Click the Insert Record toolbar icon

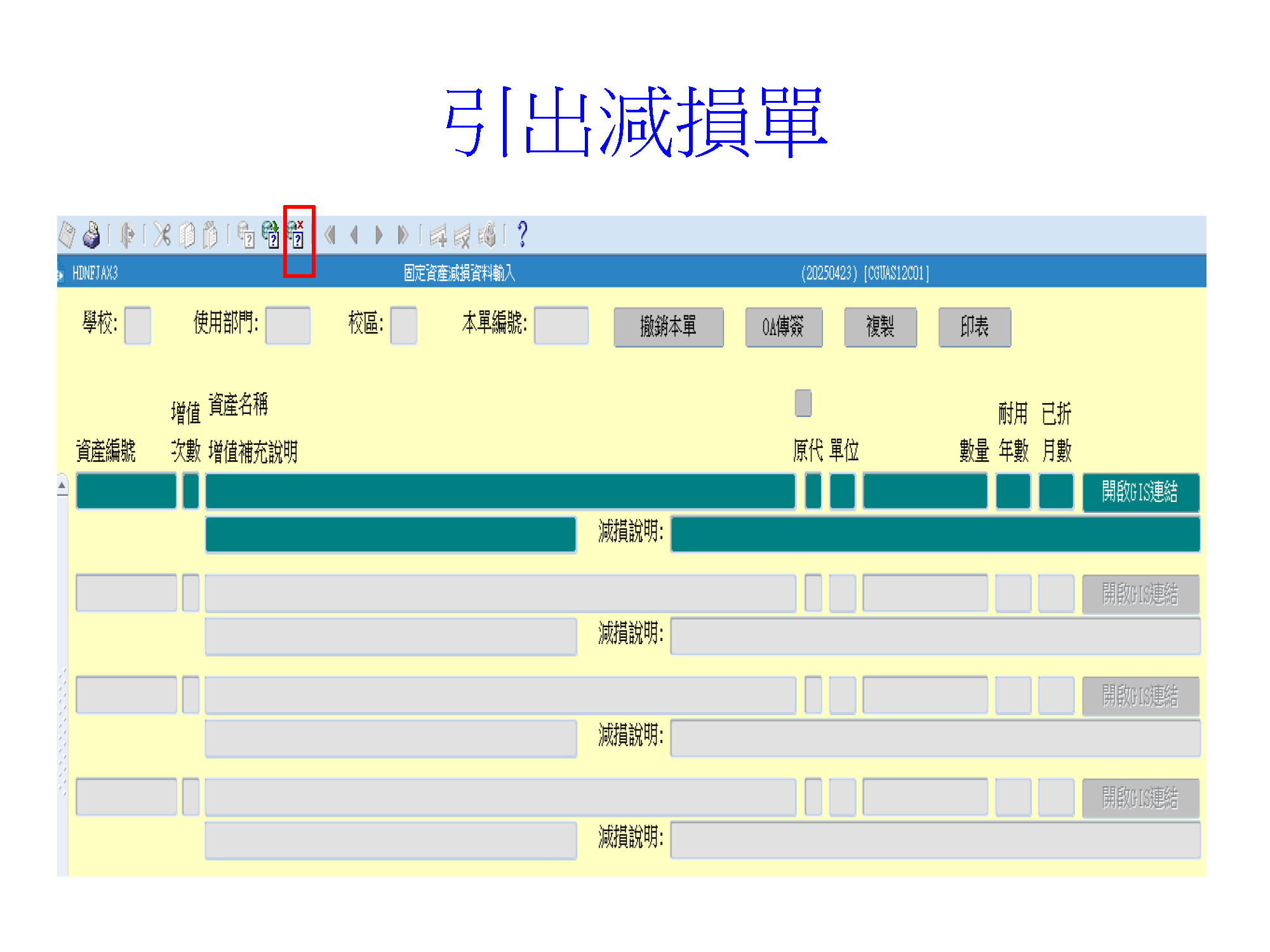pyautogui.click(x=438, y=236)
